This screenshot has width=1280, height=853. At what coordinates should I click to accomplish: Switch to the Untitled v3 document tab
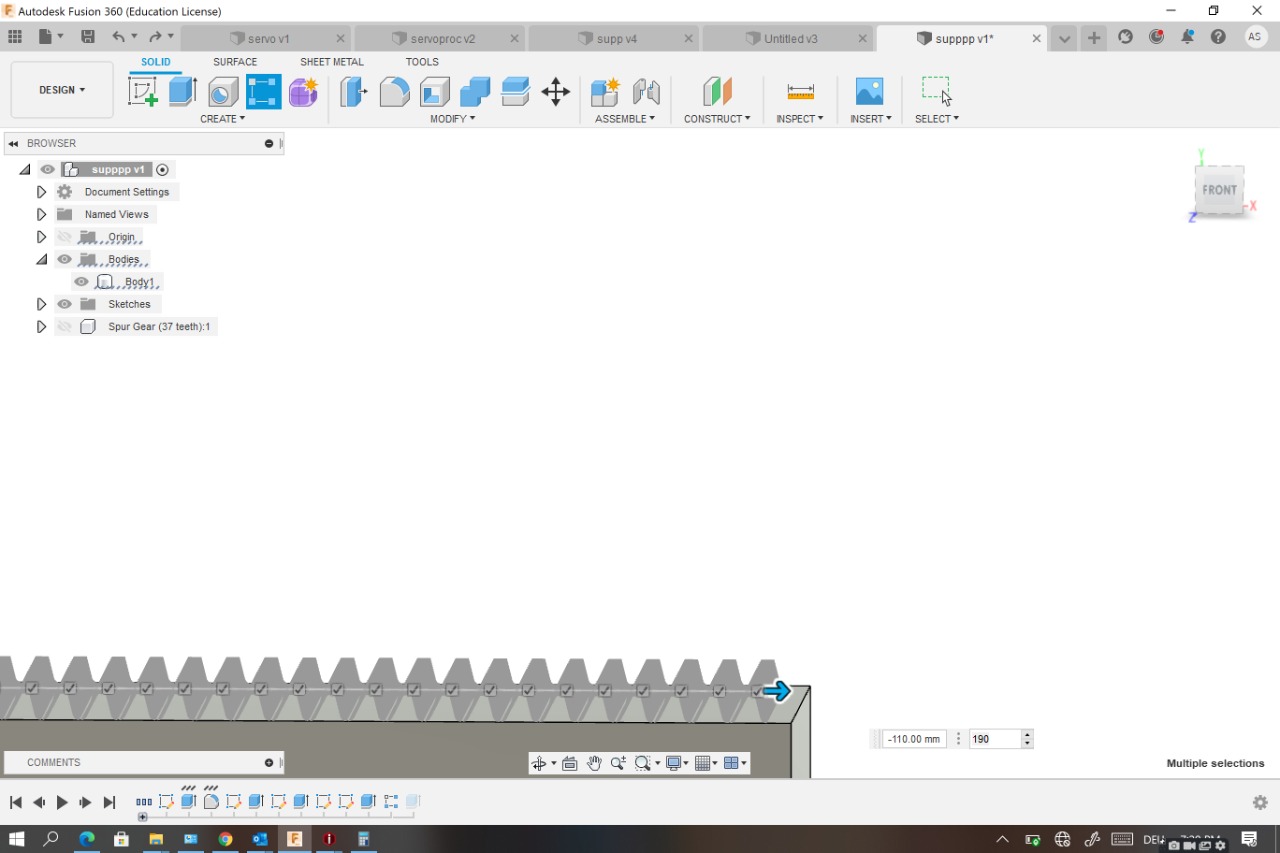click(790, 38)
